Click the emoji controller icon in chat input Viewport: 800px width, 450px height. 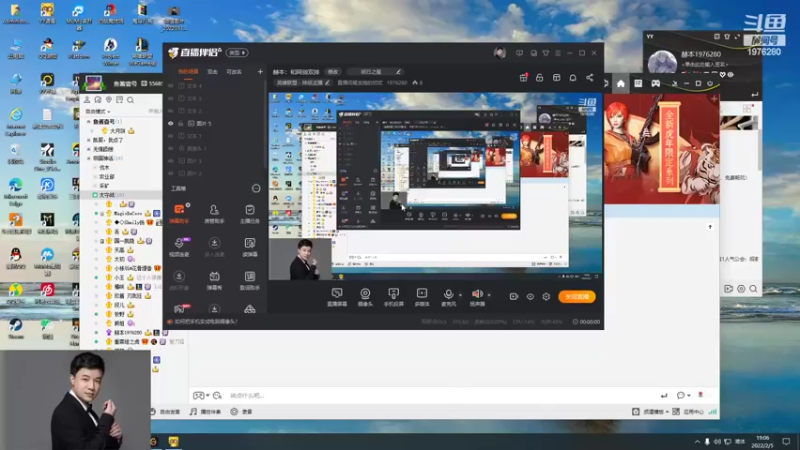[199, 395]
